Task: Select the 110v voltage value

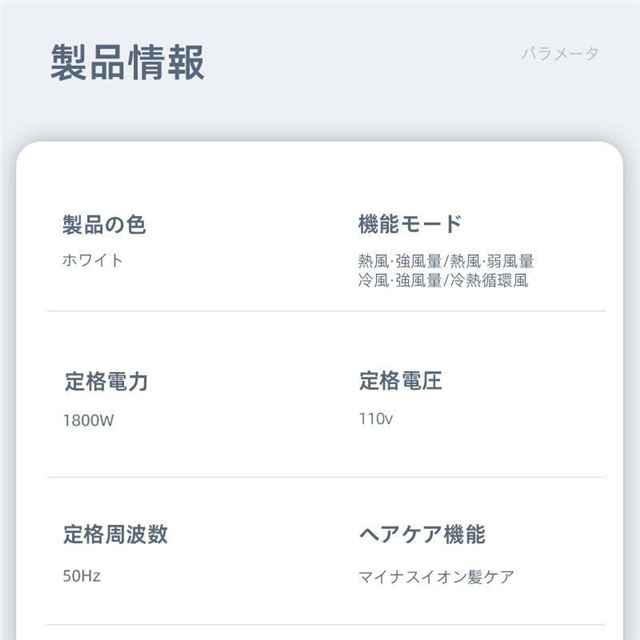Action: point(376,419)
